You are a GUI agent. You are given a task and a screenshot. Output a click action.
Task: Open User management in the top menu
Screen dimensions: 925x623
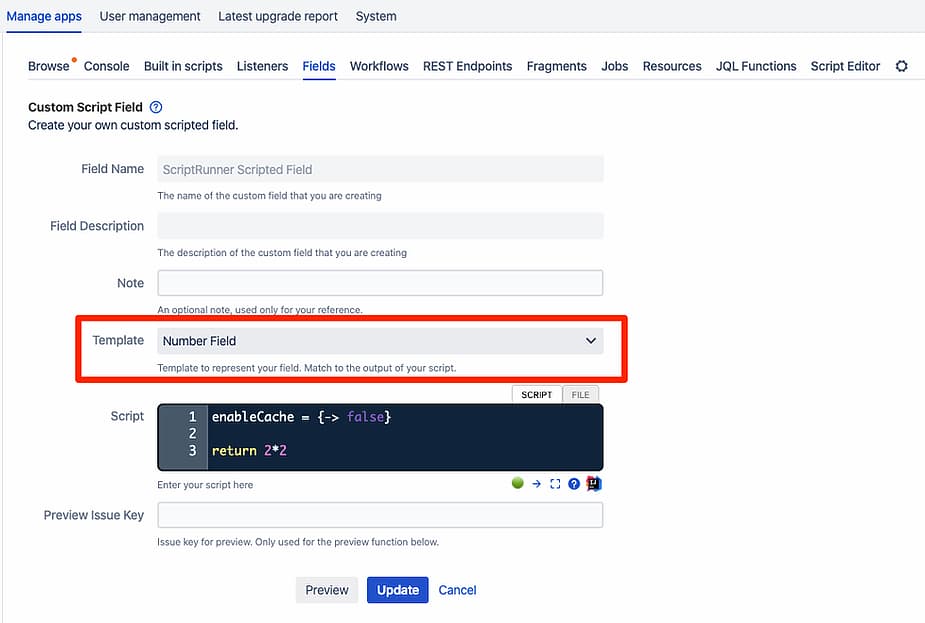(150, 16)
